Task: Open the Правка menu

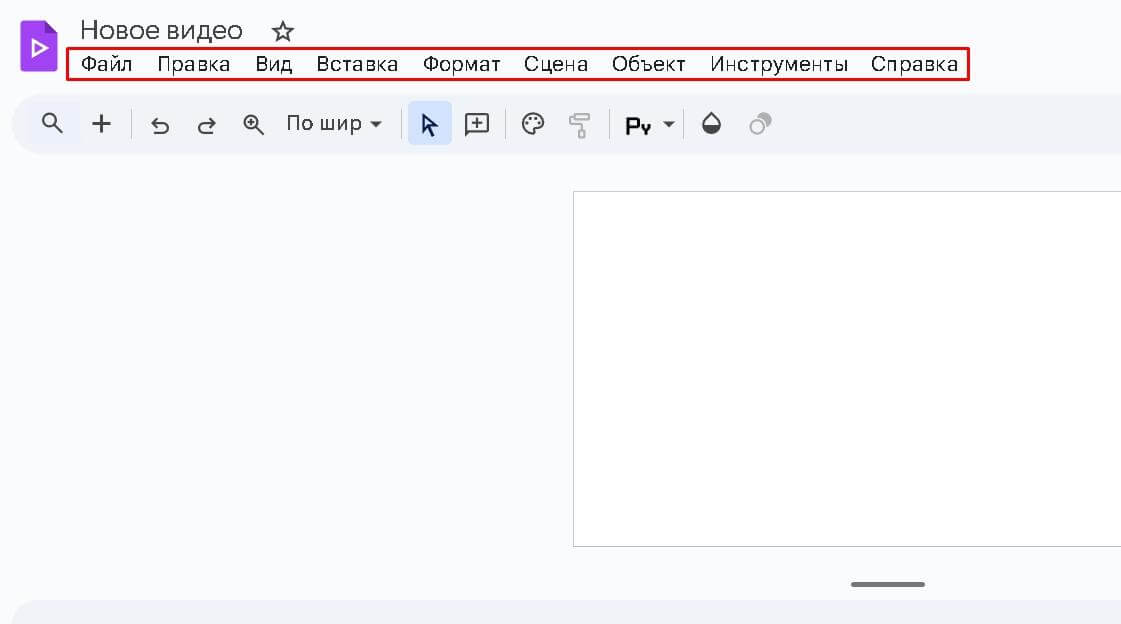Action: (x=194, y=64)
